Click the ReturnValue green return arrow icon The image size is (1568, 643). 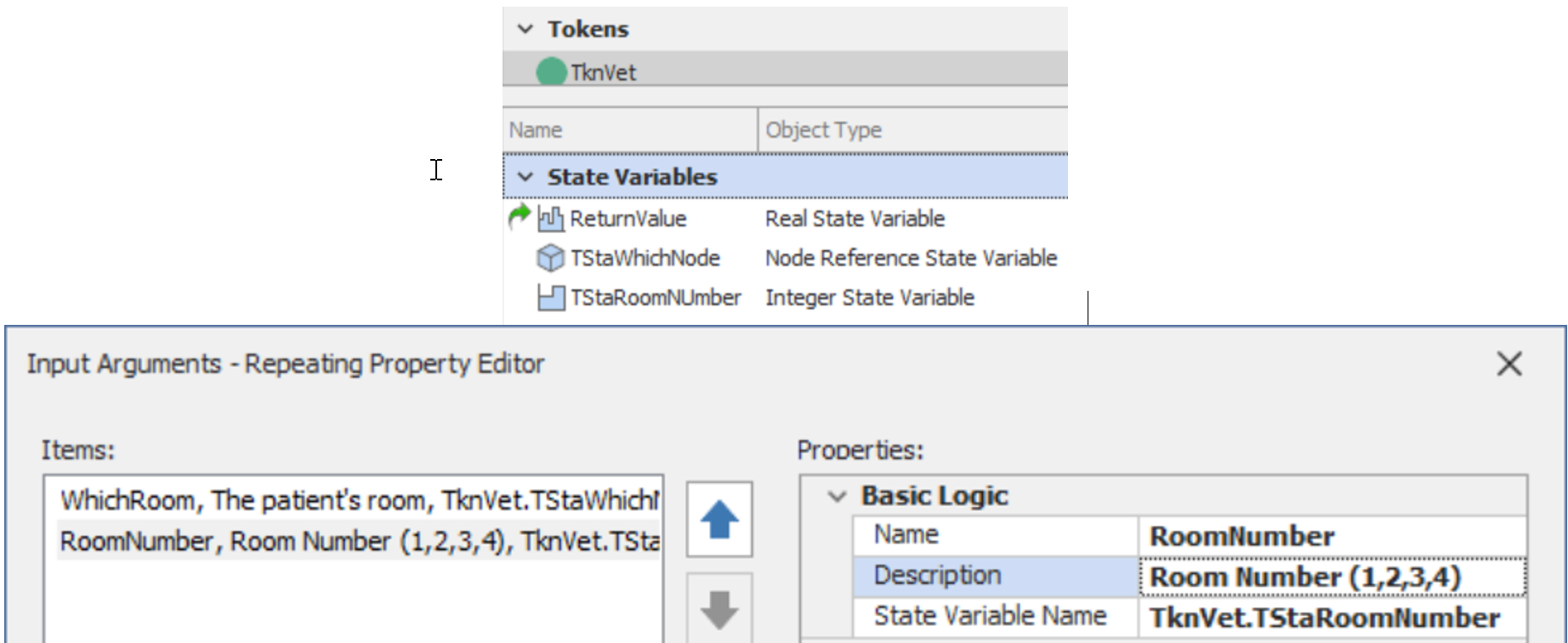click(x=519, y=217)
